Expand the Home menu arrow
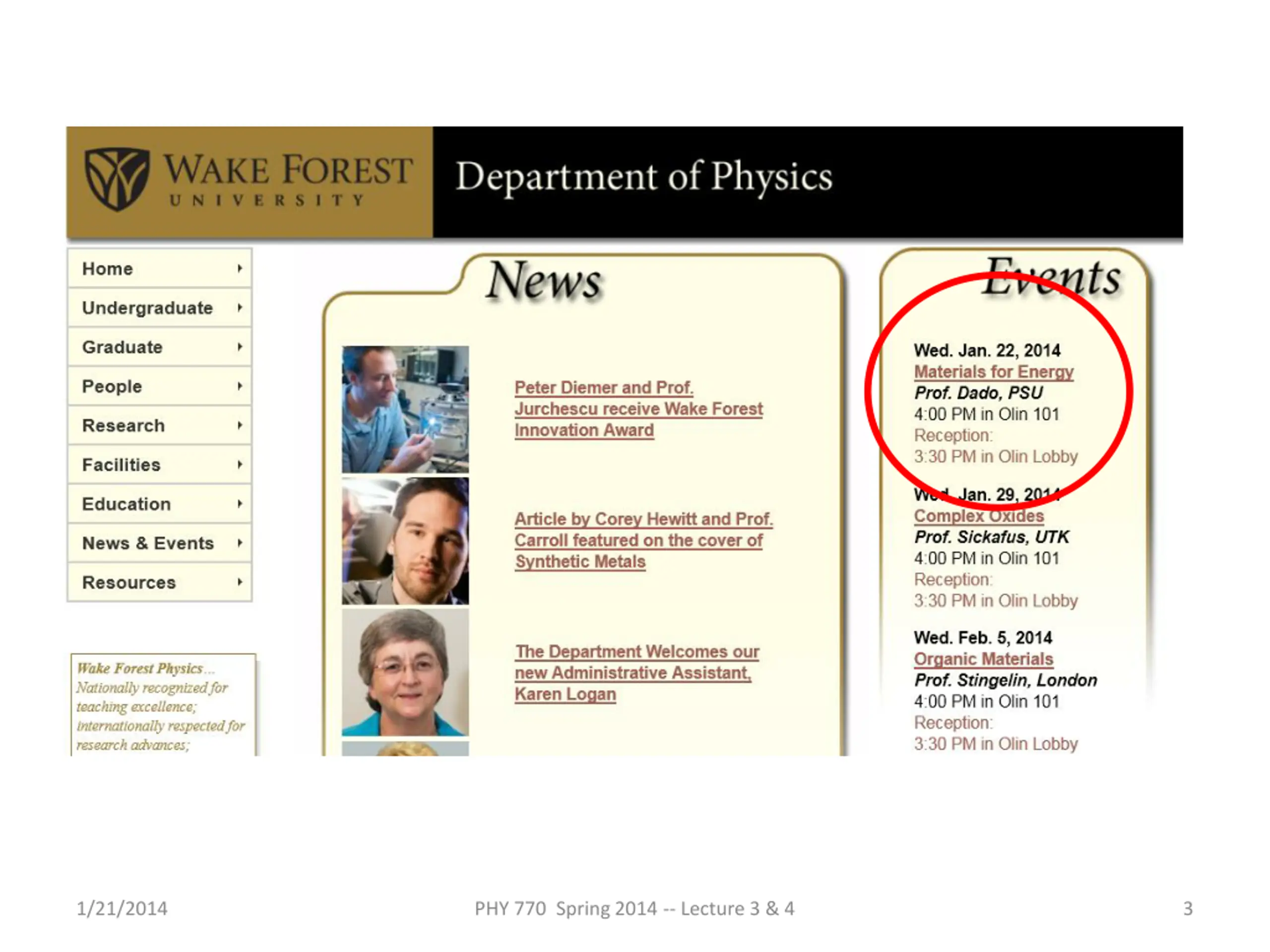This screenshot has width=1270, height=952. click(x=240, y=269)
